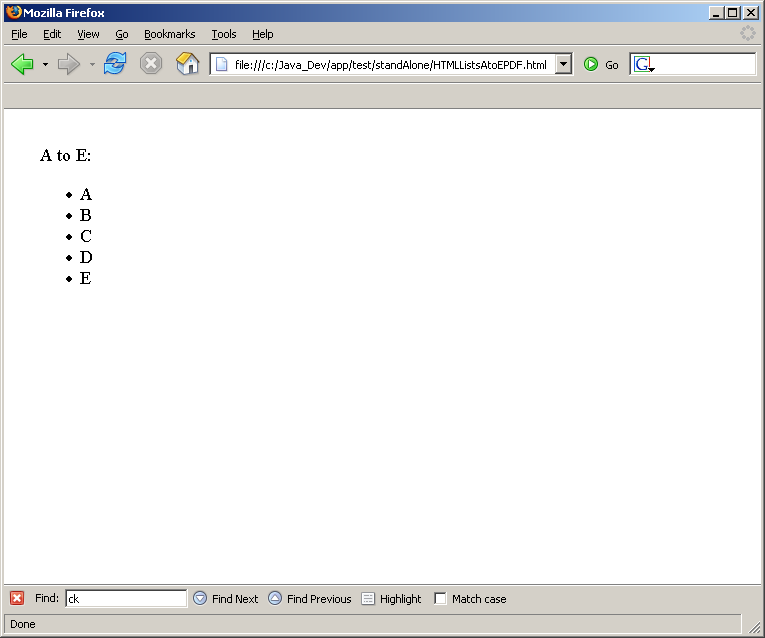This screenshot has width=765, height=638.
Task: Enable the Match case checkbox
Action: click(x=440, y=598)
